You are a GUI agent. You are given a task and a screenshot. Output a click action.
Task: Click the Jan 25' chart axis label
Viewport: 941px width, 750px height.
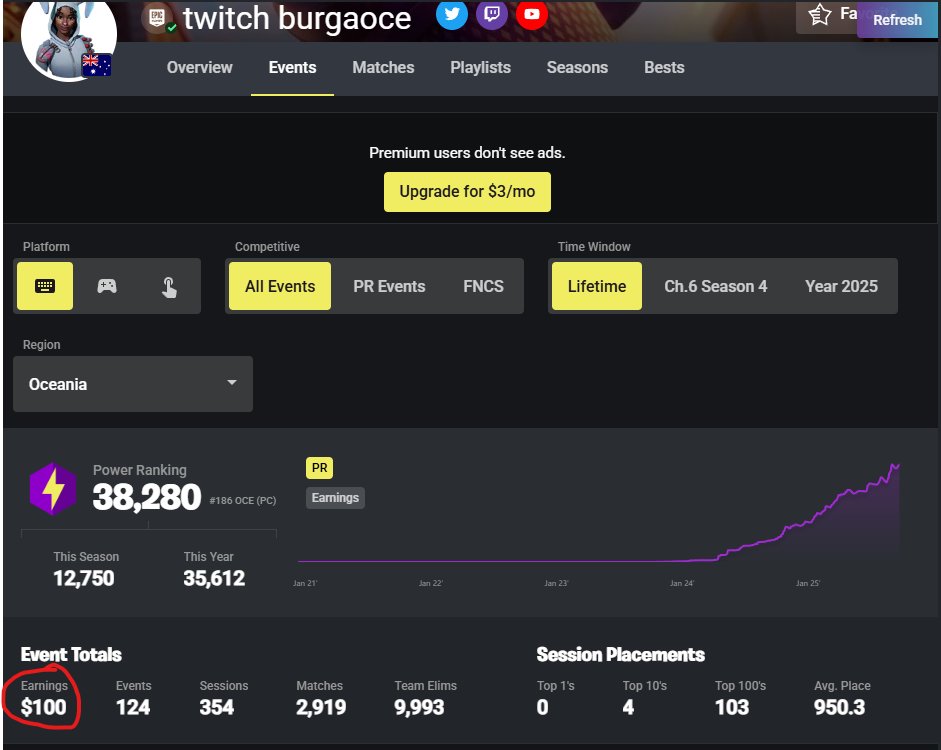tap(808, 583)
